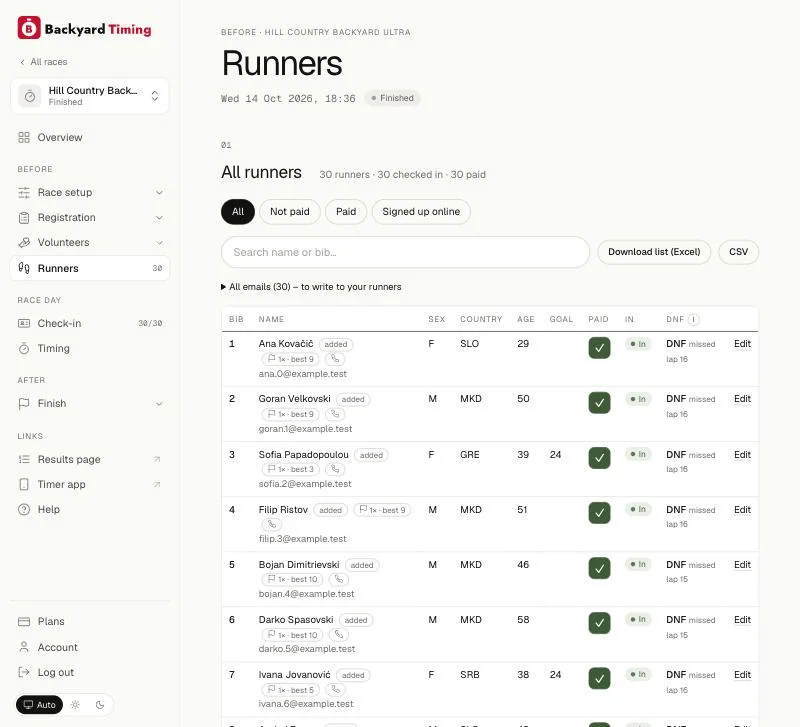
Task: Expand the Registration chevron
Action: [159, 217]
